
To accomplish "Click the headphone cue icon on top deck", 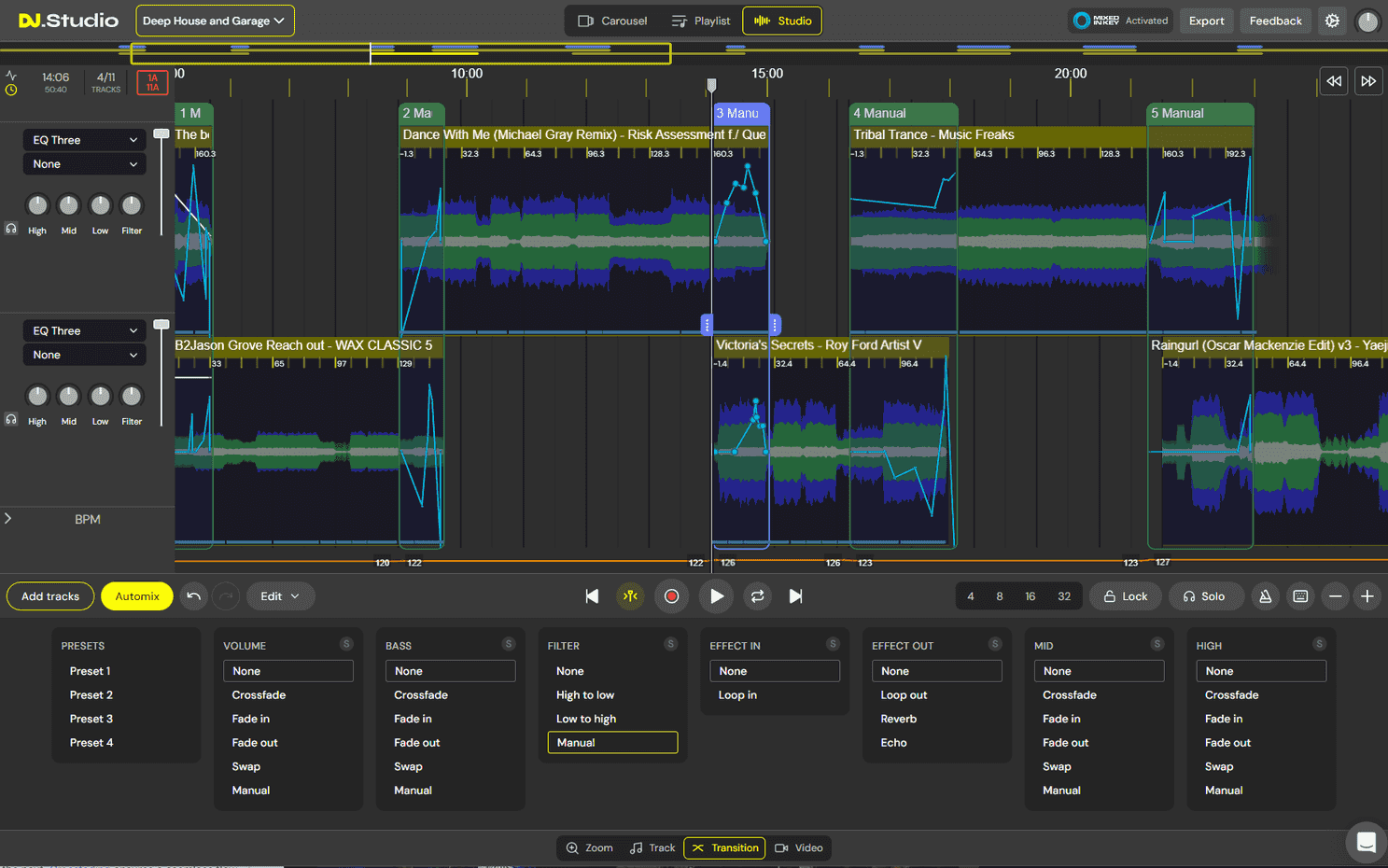I will (x=11, y=228).
